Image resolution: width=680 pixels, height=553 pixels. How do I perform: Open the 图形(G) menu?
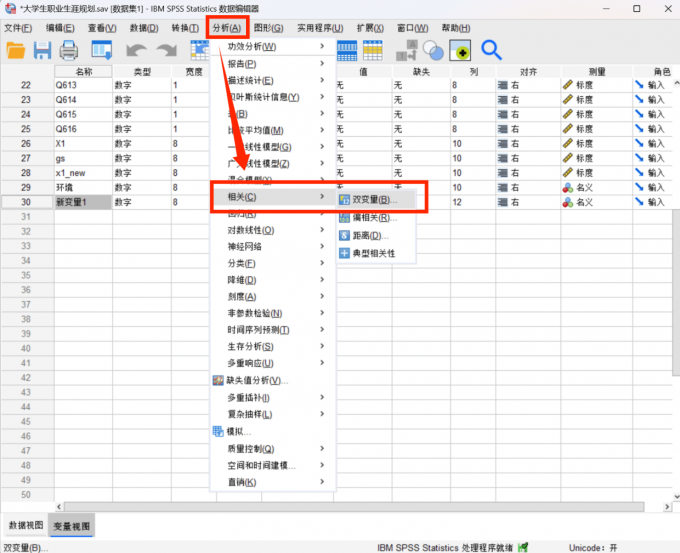click(x=268, y=28)
